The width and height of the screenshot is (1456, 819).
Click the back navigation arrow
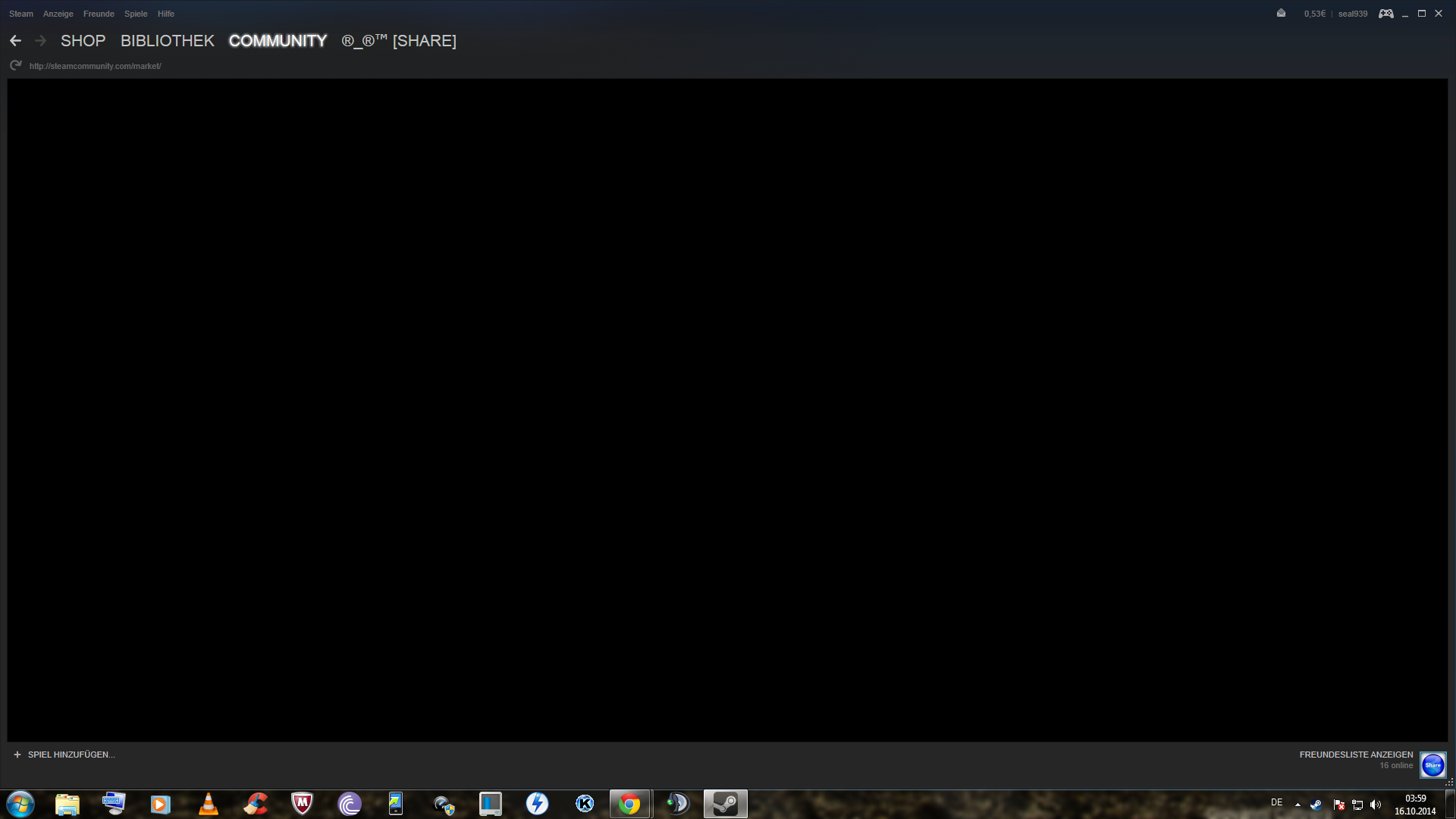tap(16, 41)
